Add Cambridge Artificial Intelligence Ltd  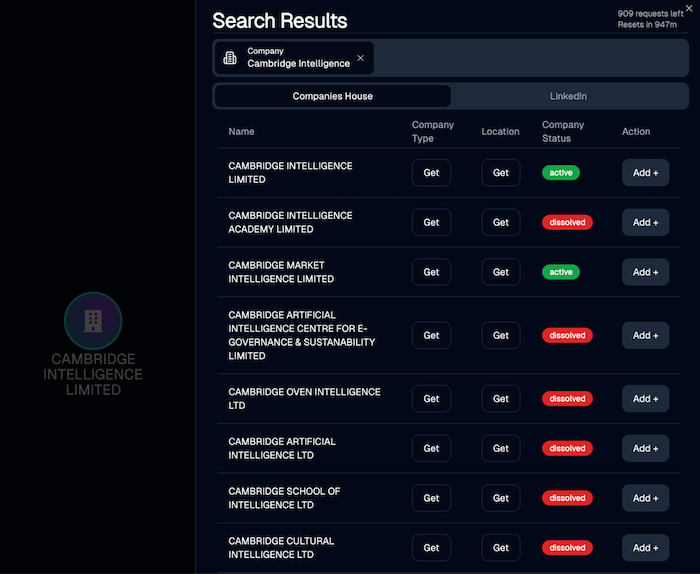click(x=646, y=448)
